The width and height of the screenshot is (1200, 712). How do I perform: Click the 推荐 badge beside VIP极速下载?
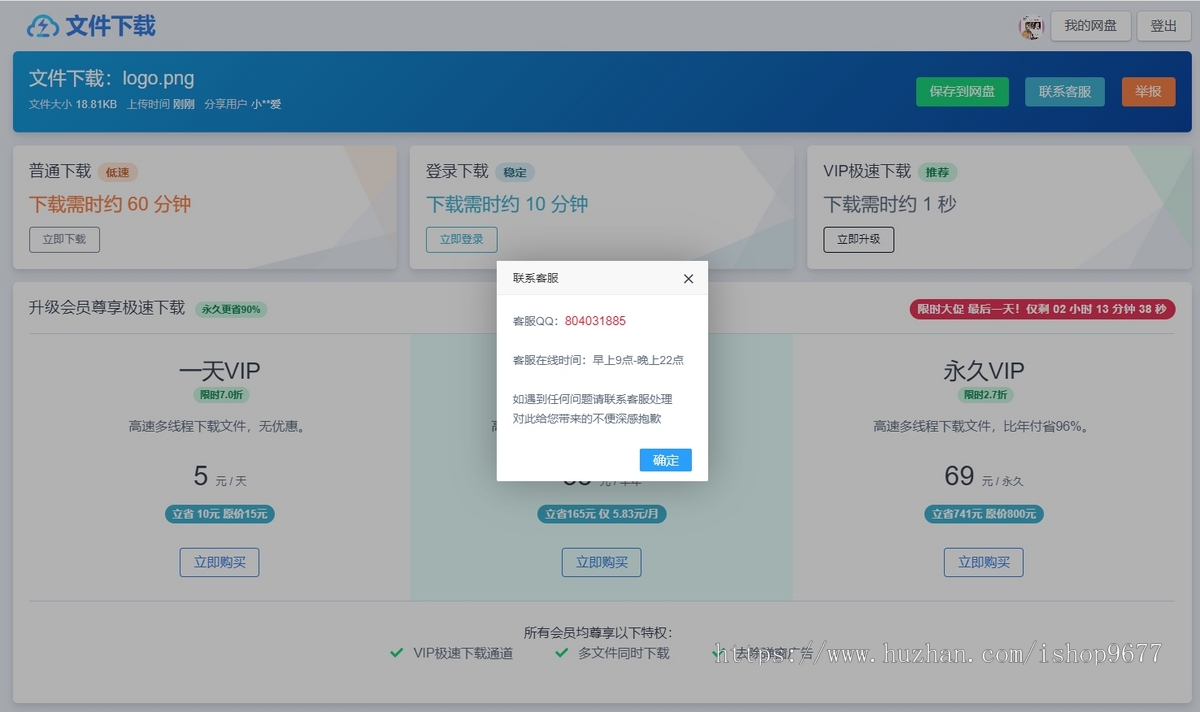tap(937, 172)
